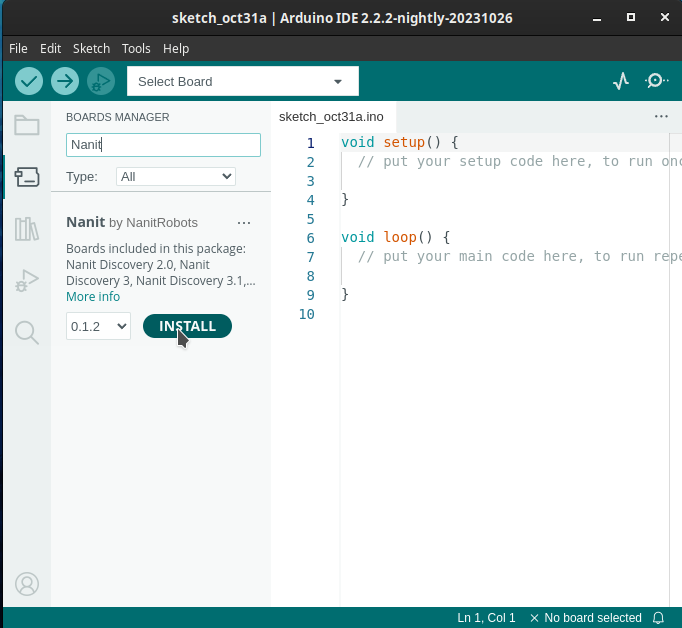Click the notifications bell in status bar
Viewport: 682px width, 628px height.
pos(659,618)
